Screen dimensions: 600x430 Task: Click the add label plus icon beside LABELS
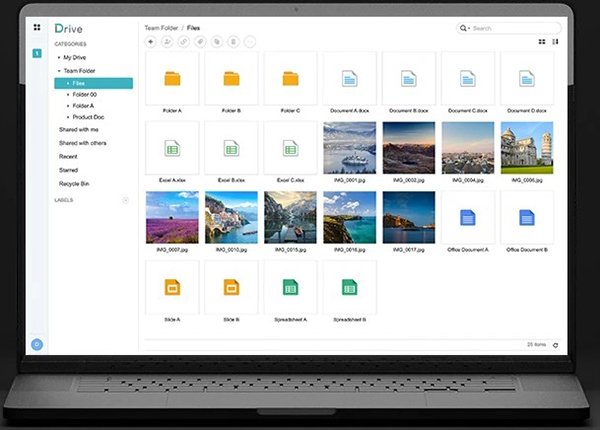coord(126,200)
